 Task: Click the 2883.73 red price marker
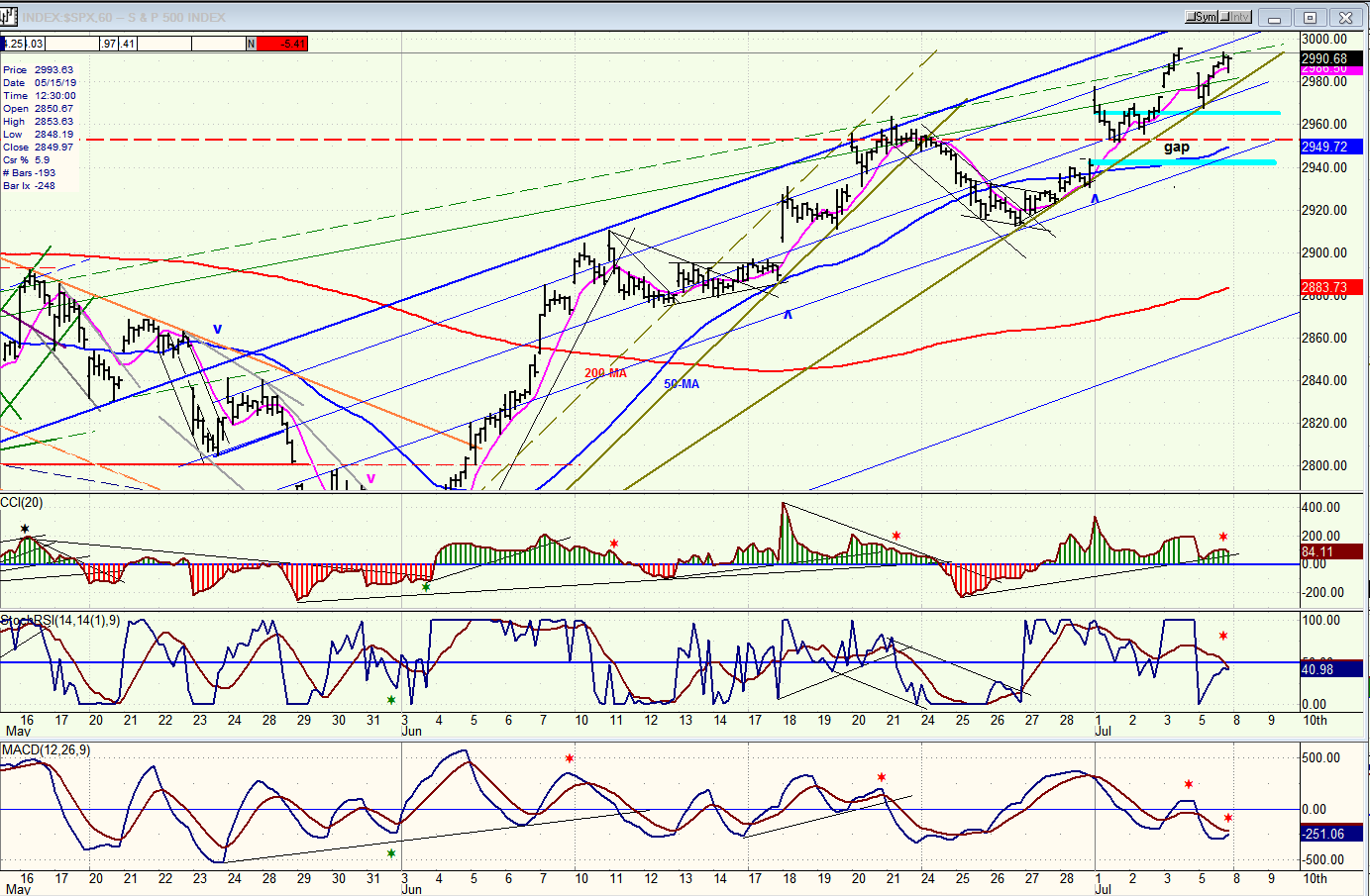(x=1323, y=287)
